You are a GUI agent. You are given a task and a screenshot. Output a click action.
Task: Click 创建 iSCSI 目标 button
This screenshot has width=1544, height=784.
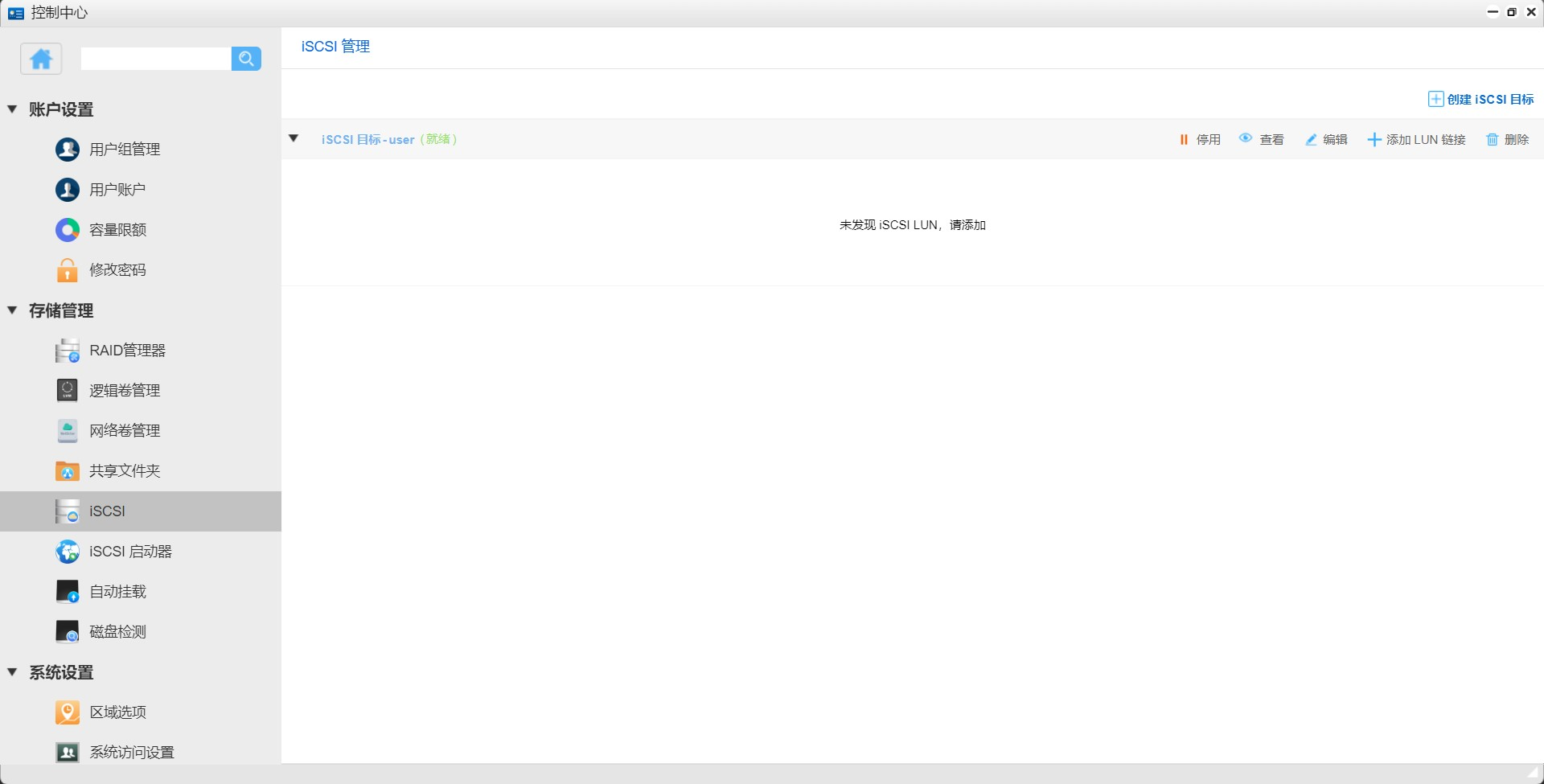pyautogui.click(x=1480, y=100)
